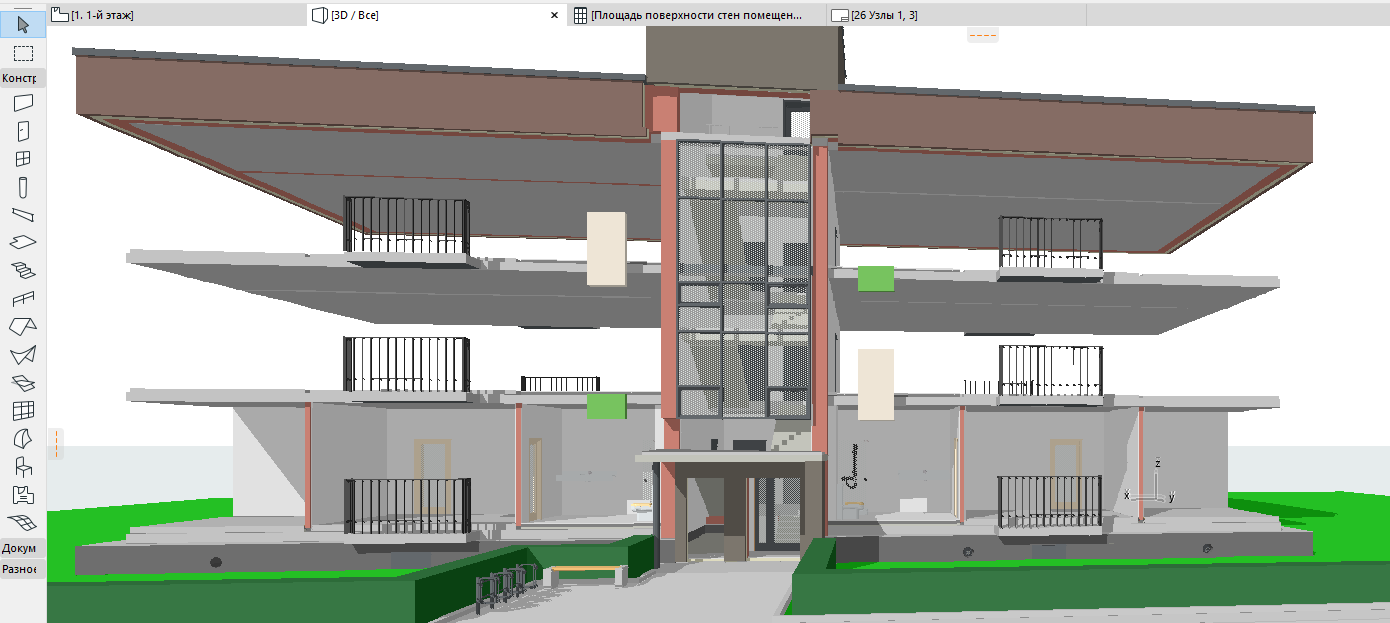Choose the Skylight tool

(23, 382)
